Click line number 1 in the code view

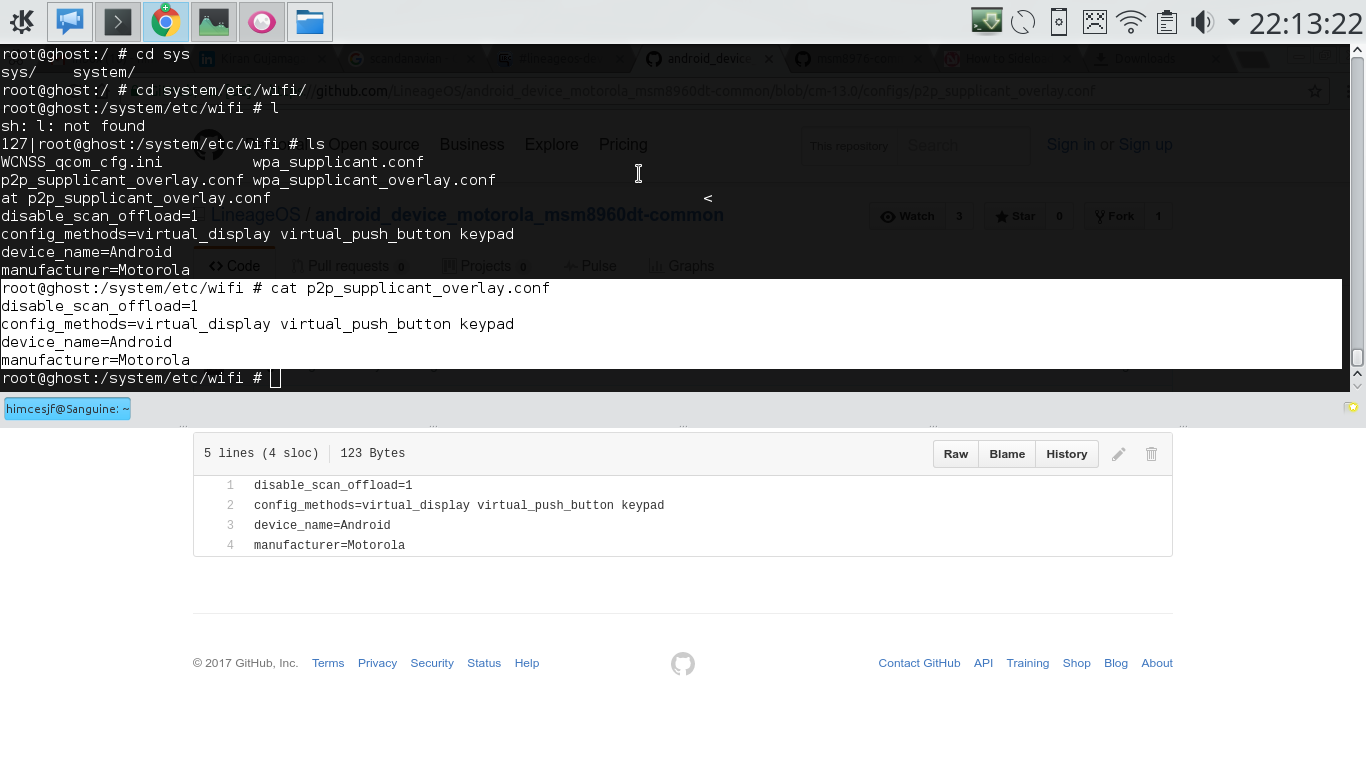pyautogui.click(x=230, y=486)
